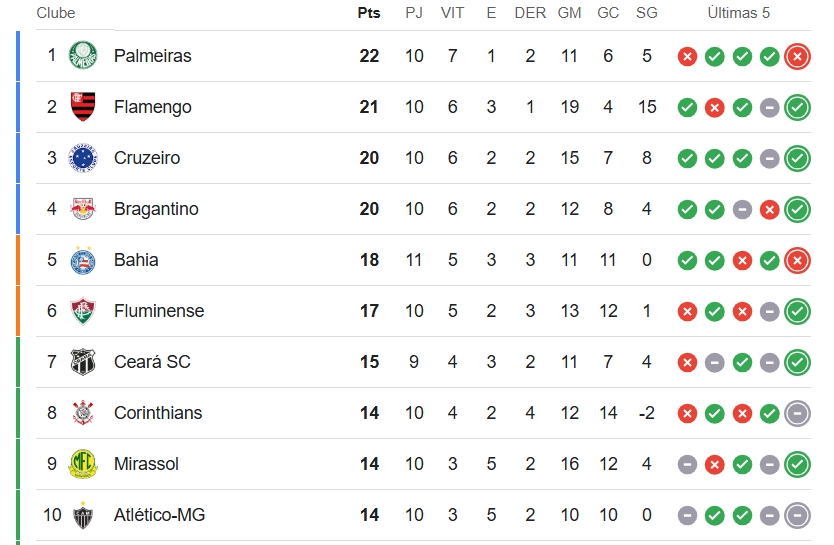The height and width of the screenshot is (545, 834).
Task: Click the Bahia club crest
Action: click(83, 260)
